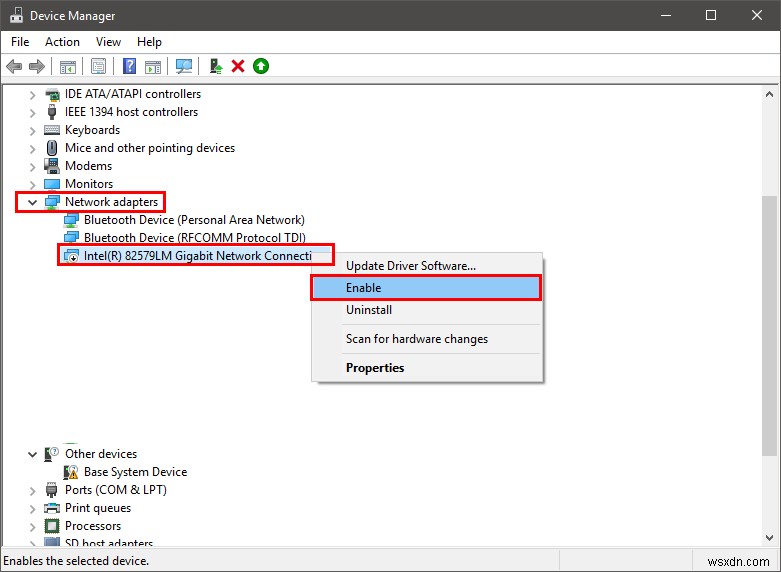This screenshot has width=781, height=572.
Task: Open the Help menu
Action: coord(149,42)
